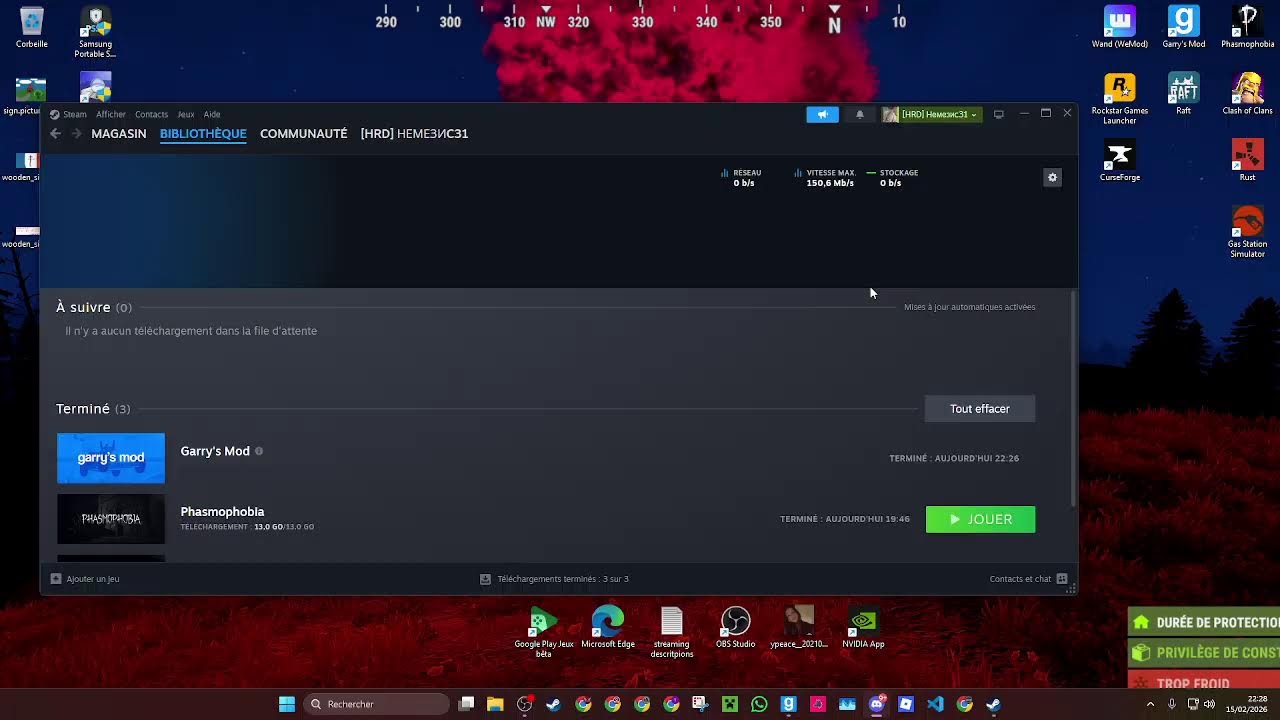Viewport: 1280px width, 720px height.
Task: Select the Garry's Mod desktop shortcut
Action: point(1183,28)
